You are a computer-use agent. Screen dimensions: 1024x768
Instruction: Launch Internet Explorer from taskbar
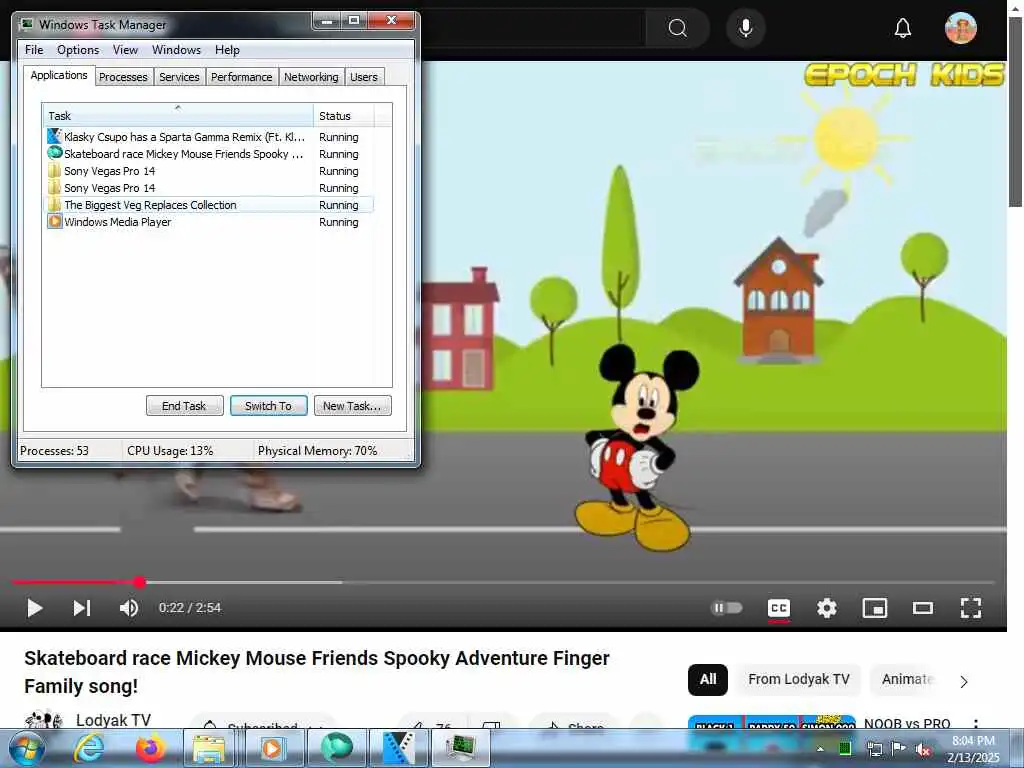[89, 748]
